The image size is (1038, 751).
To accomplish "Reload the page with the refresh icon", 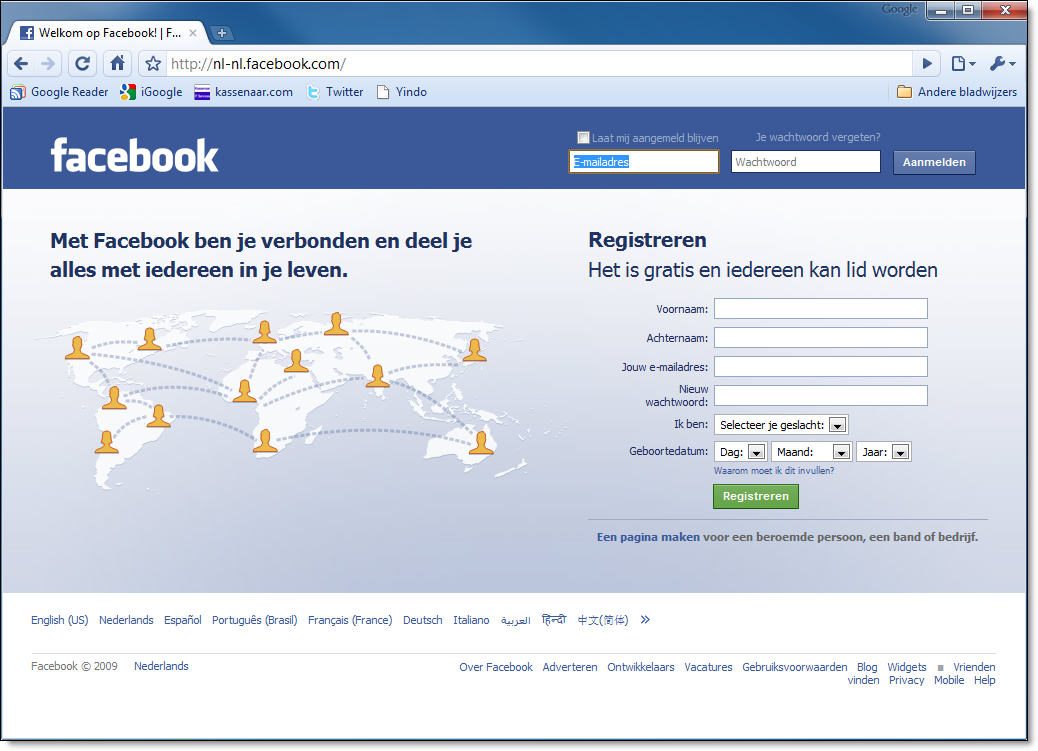I will [83, 64].
